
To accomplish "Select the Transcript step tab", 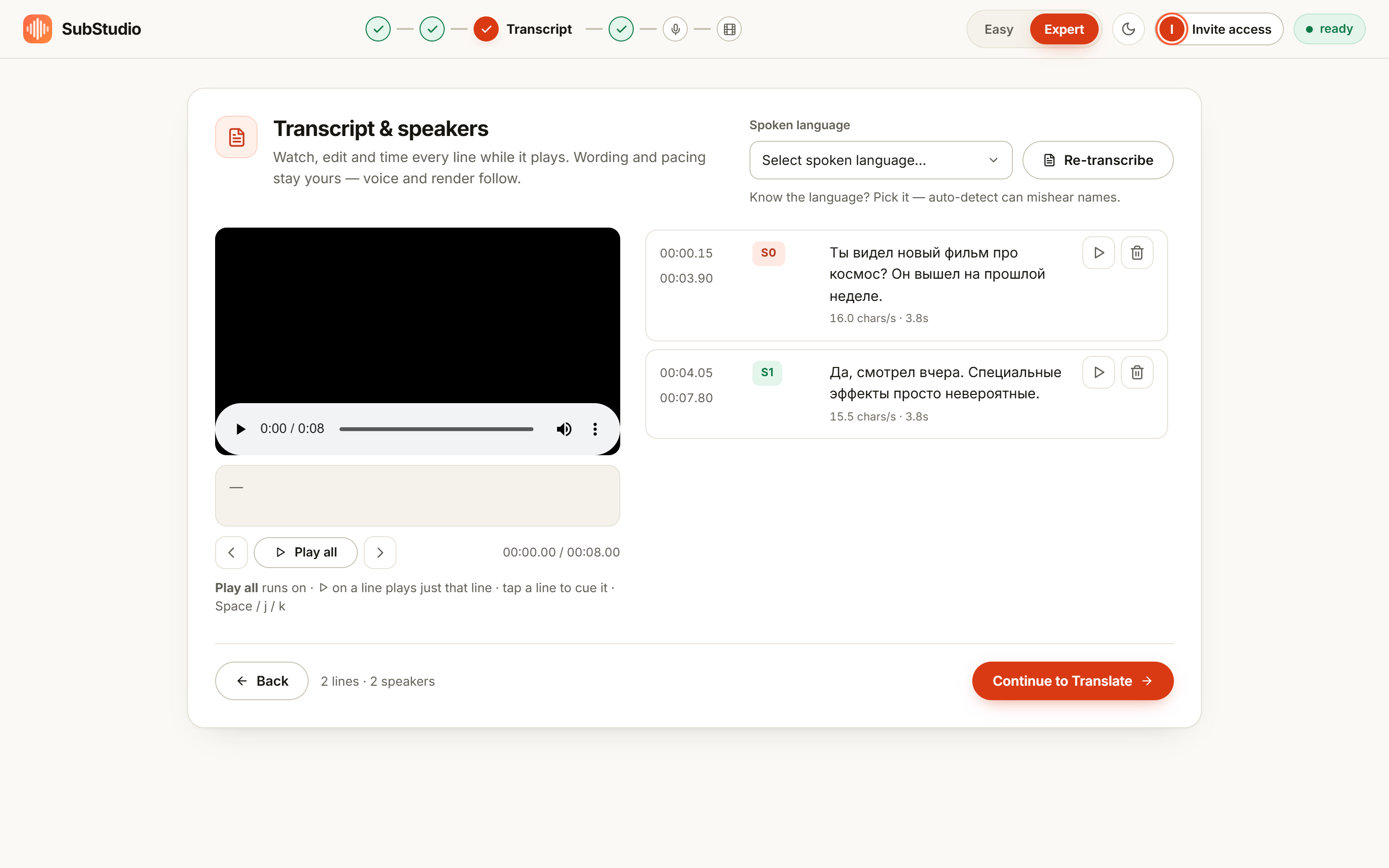I will coord(523,29).
